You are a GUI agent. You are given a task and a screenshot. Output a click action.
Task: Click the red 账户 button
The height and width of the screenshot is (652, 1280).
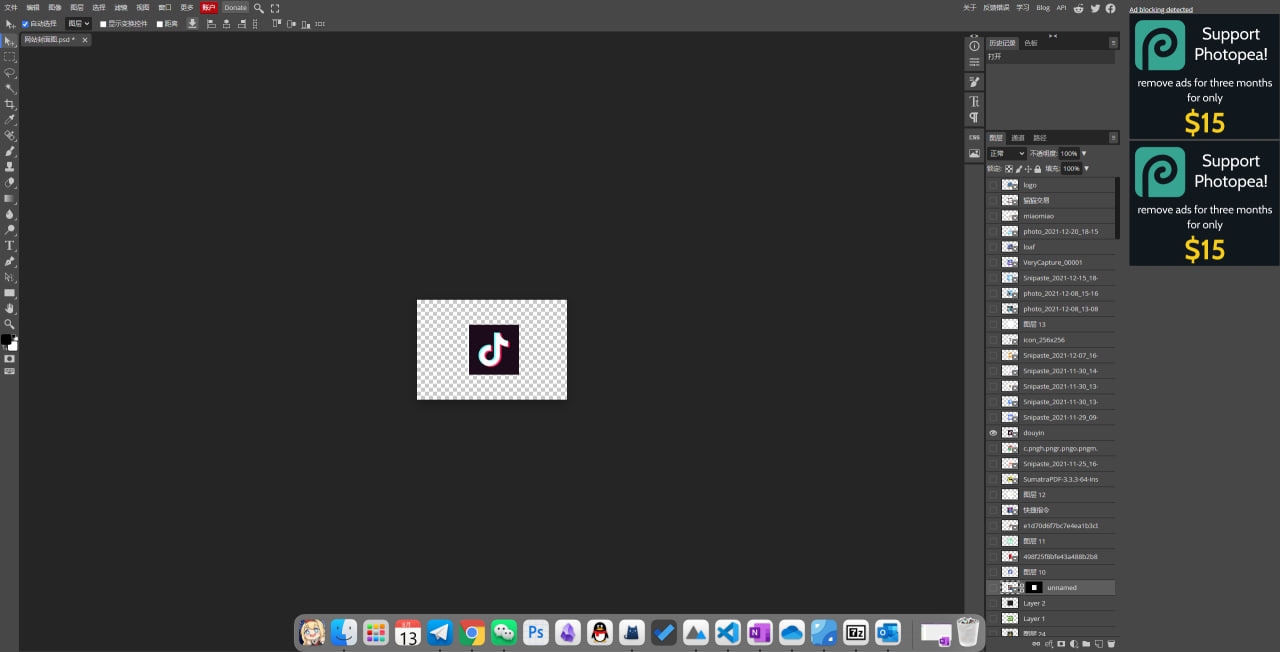coord(209,7)
